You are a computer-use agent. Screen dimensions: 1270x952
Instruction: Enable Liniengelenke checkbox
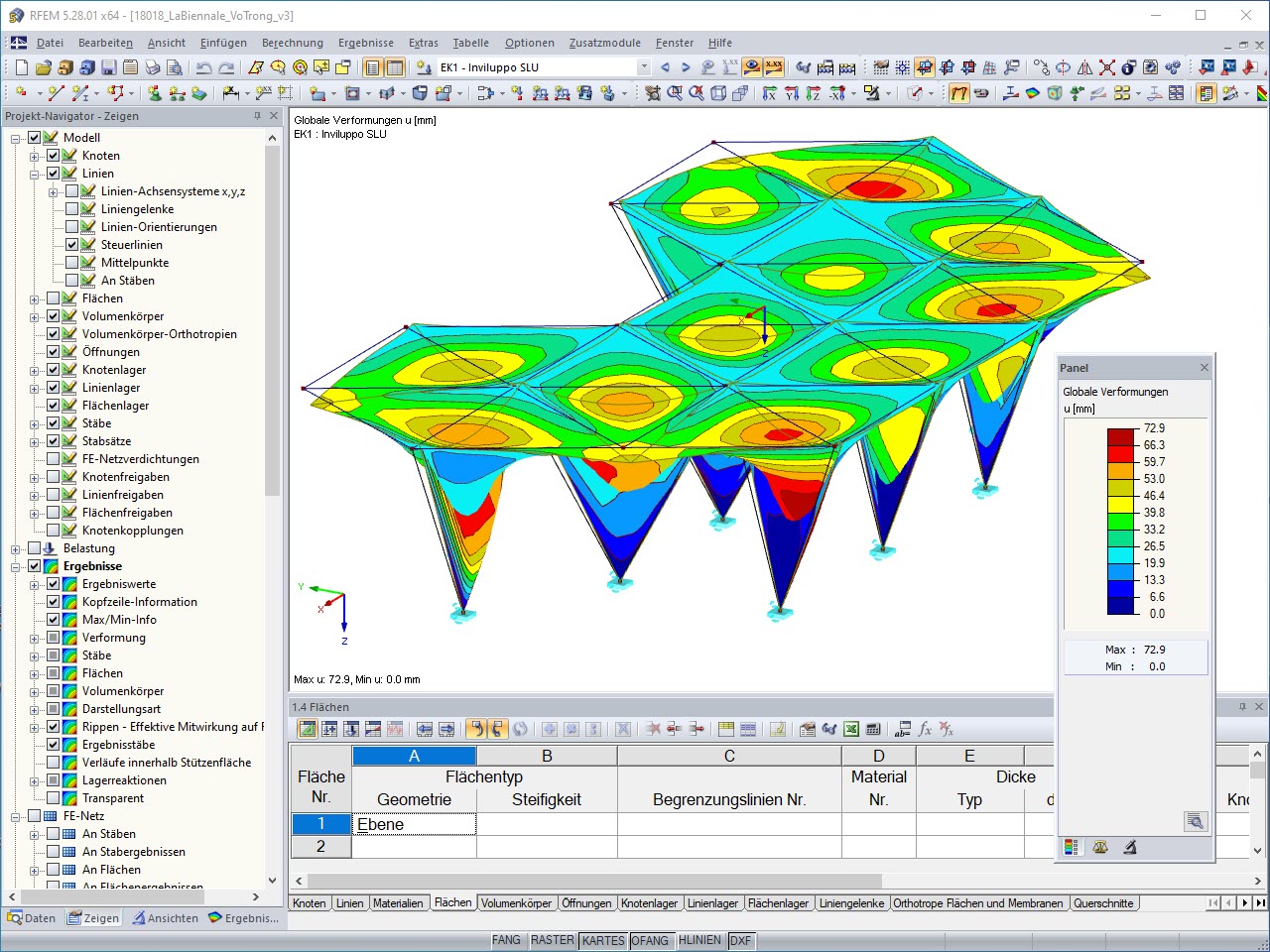(72, 209)
